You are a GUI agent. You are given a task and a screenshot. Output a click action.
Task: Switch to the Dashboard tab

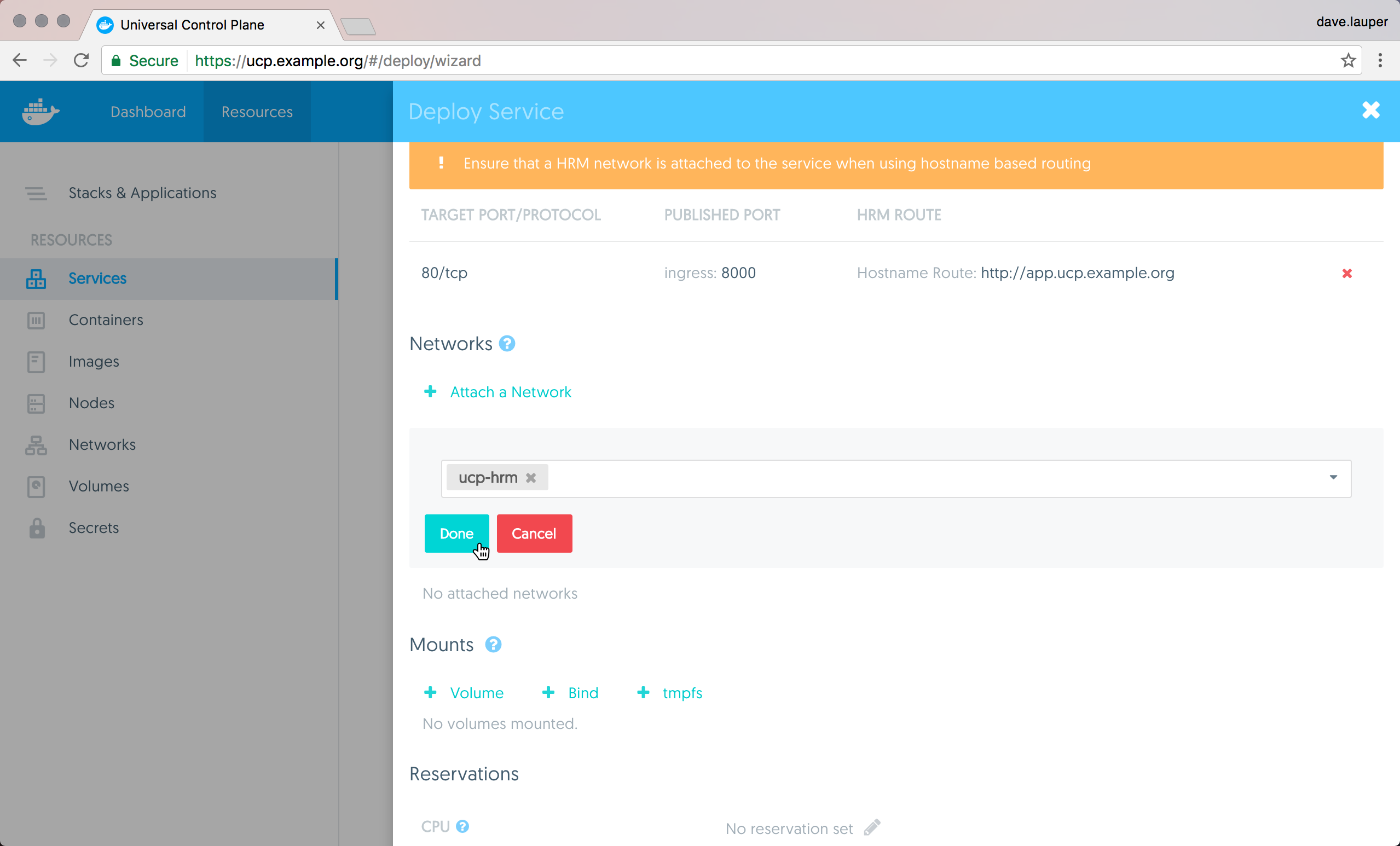tap(148, 112)
